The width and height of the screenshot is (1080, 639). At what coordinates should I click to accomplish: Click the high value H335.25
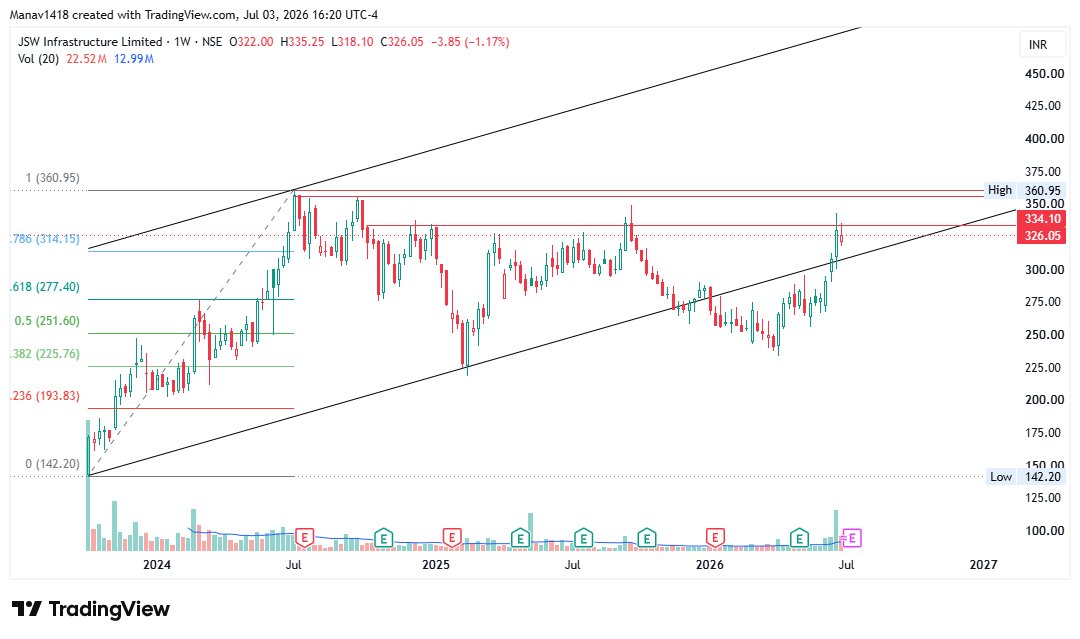pyautogui.click(x=302, y=42)
